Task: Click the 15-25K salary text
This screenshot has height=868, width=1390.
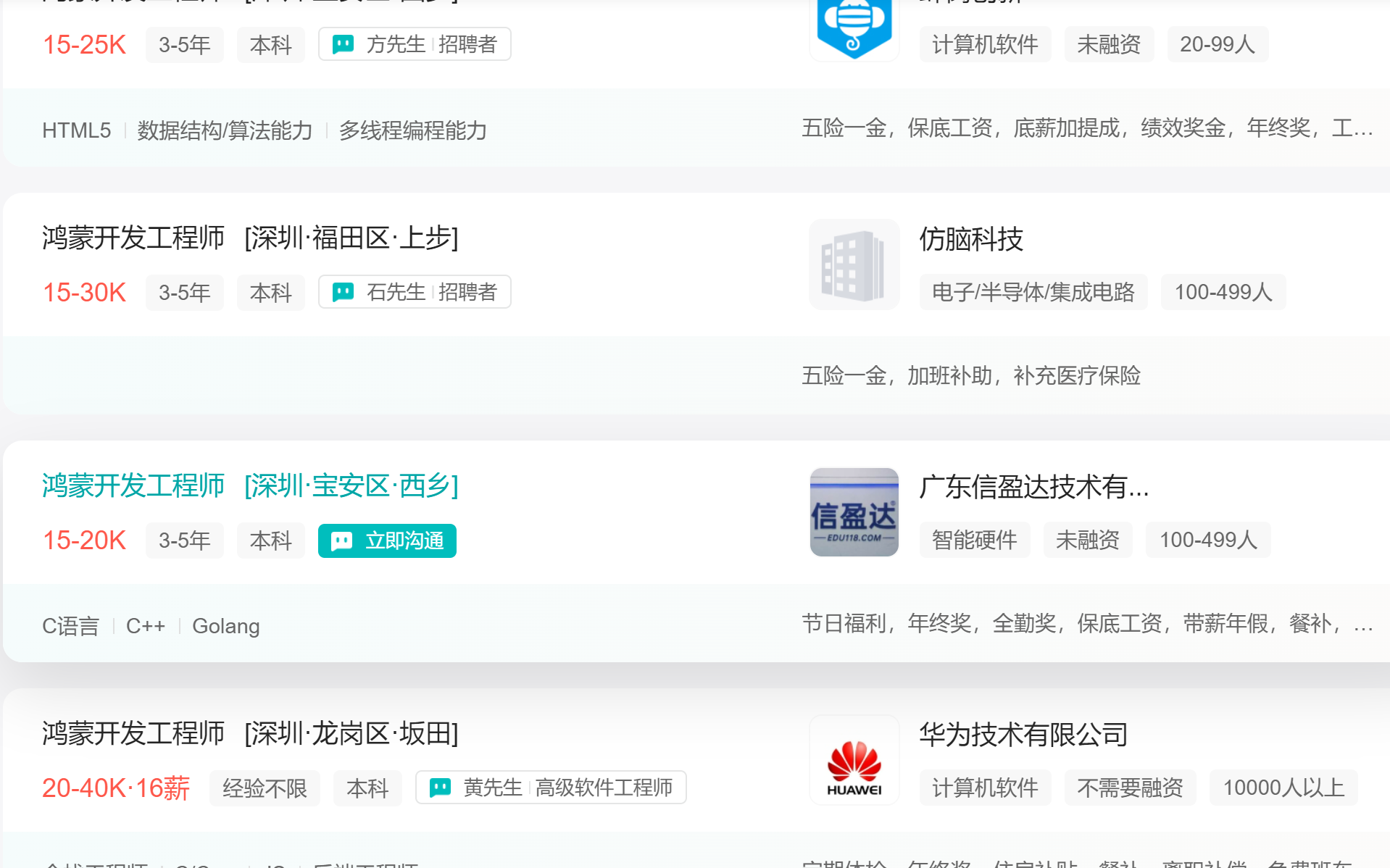Action: coord(84,45)
